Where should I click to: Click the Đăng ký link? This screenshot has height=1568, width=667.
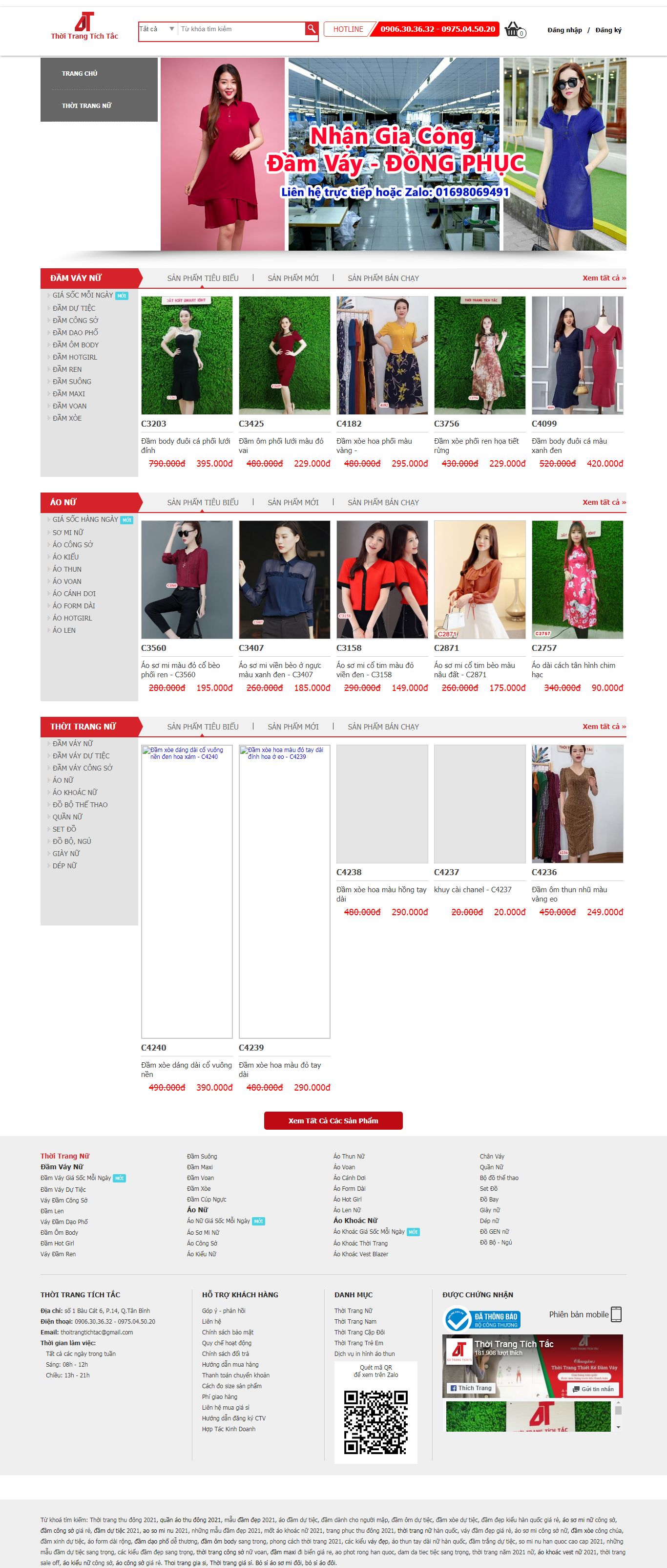608,30
